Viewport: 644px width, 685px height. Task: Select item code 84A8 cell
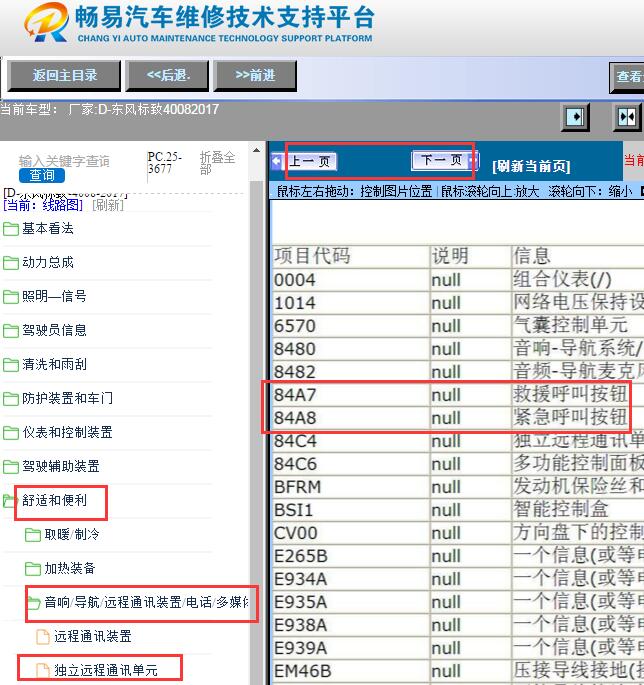tap(351, 418)
